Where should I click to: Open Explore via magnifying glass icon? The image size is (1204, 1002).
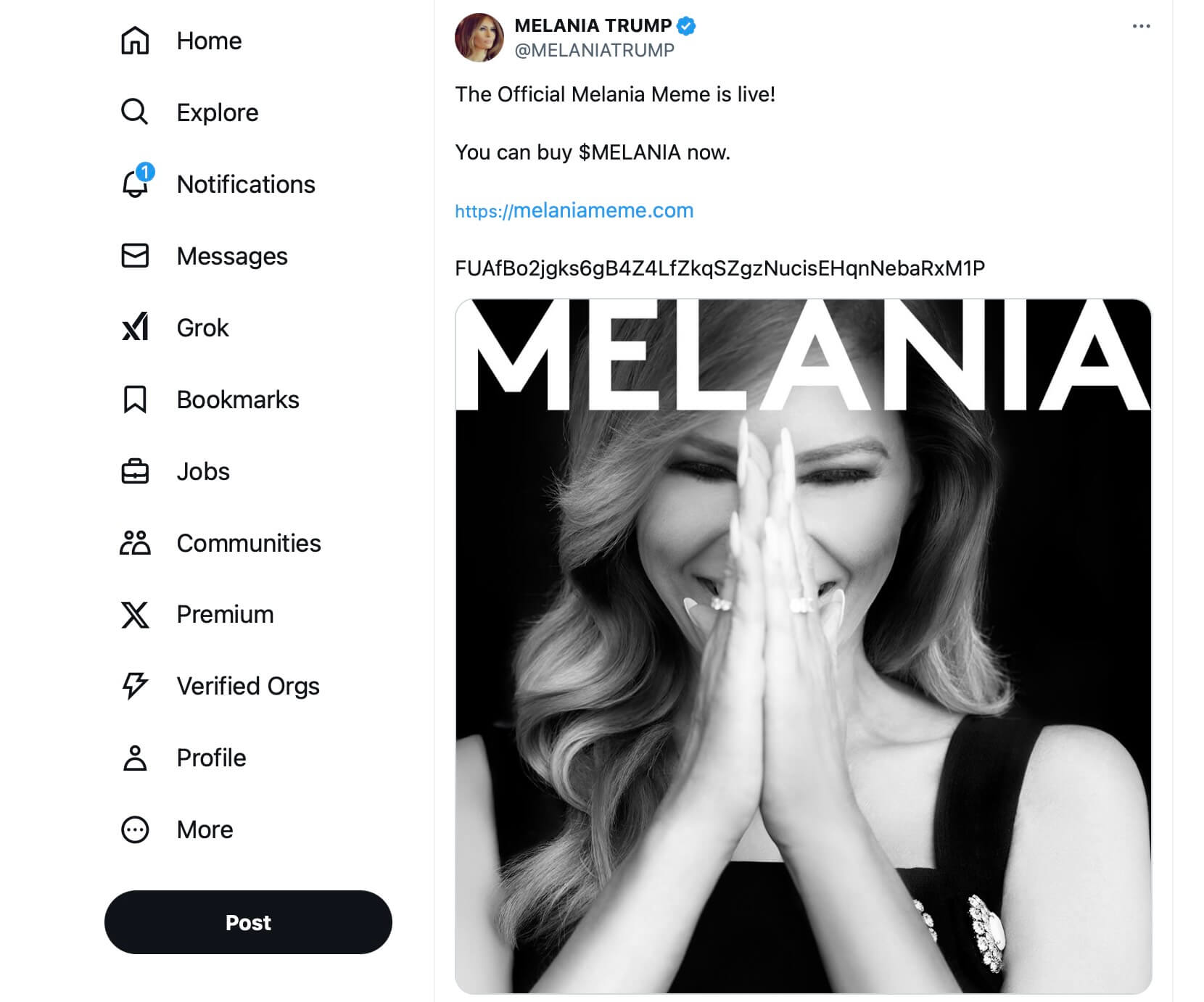[x=135, y=112]
